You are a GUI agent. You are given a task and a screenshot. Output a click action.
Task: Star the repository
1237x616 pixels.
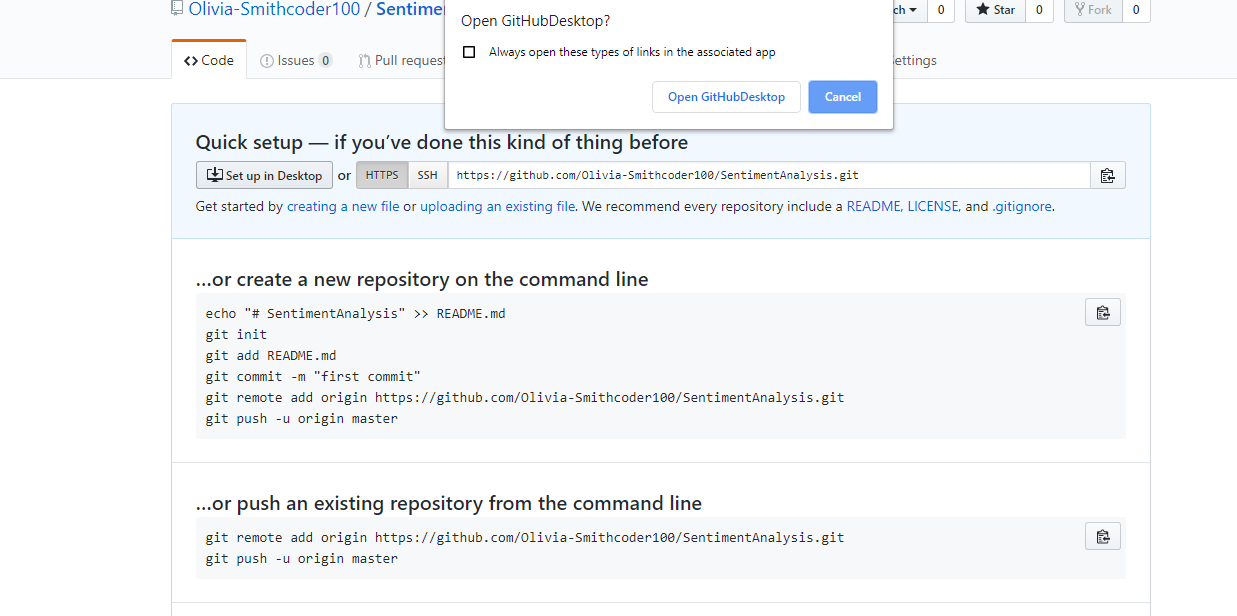click(x=994, y=10)
